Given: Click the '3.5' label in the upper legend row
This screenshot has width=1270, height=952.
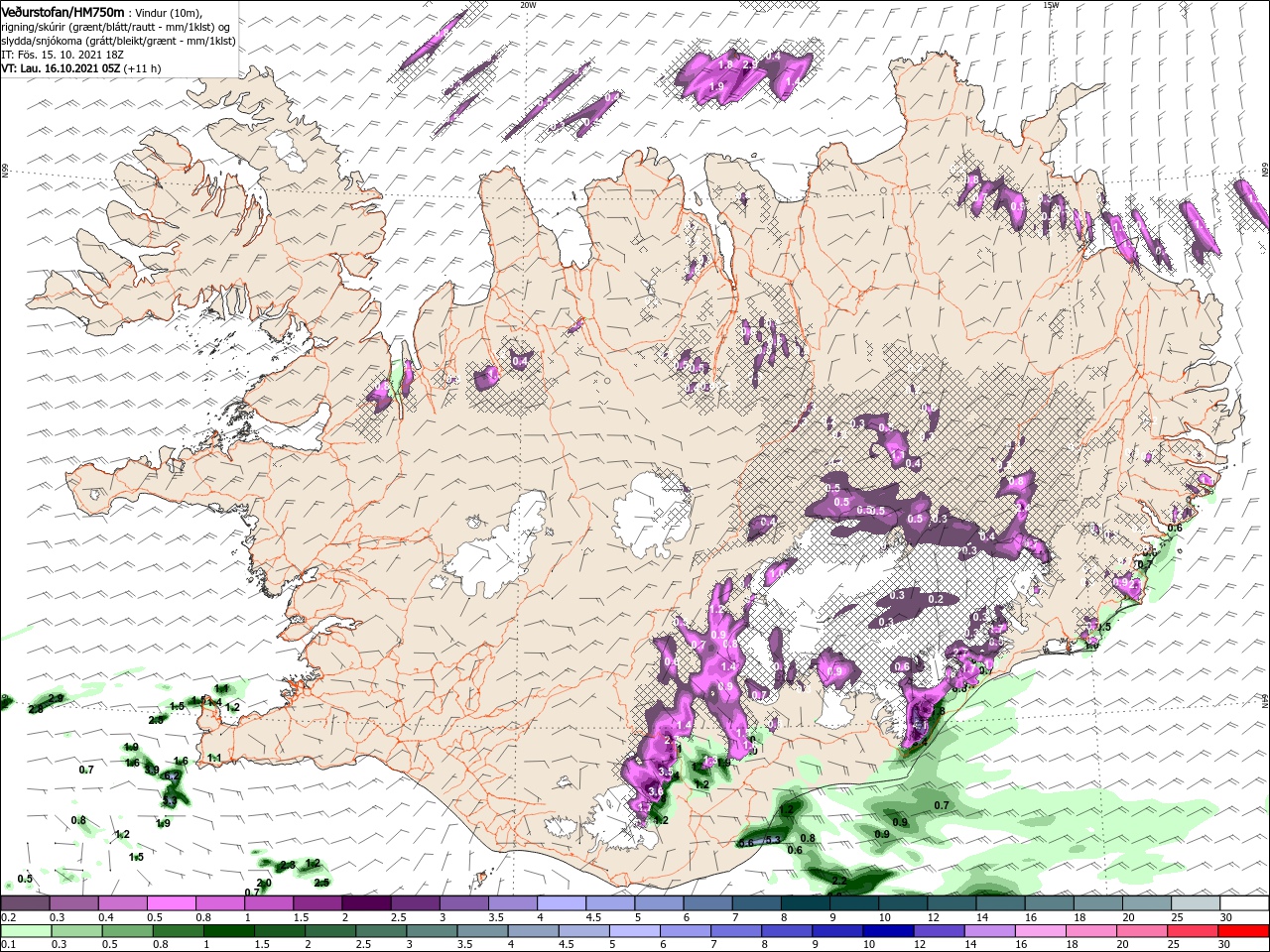Looking at the screenshot, I should [497, 917].
